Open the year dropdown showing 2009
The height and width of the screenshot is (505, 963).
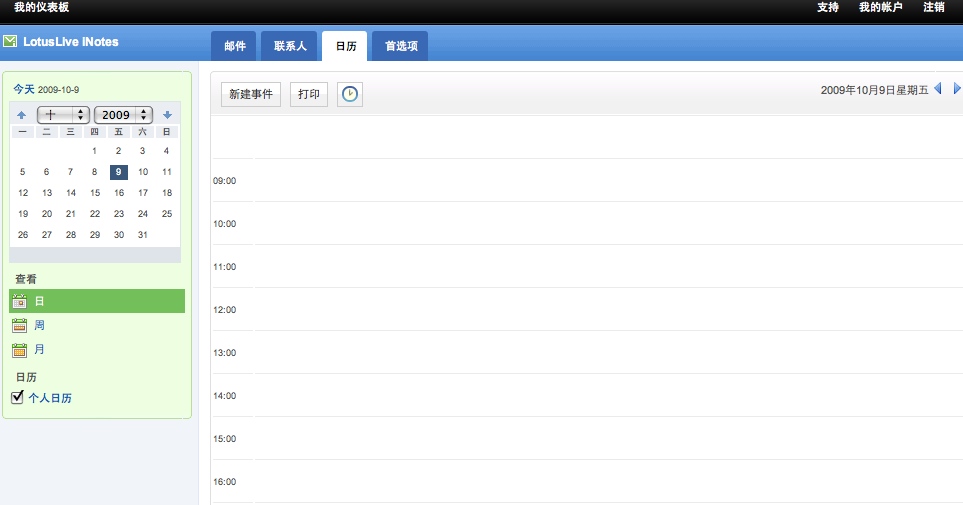pyautogui.click(x=123, y=115)
